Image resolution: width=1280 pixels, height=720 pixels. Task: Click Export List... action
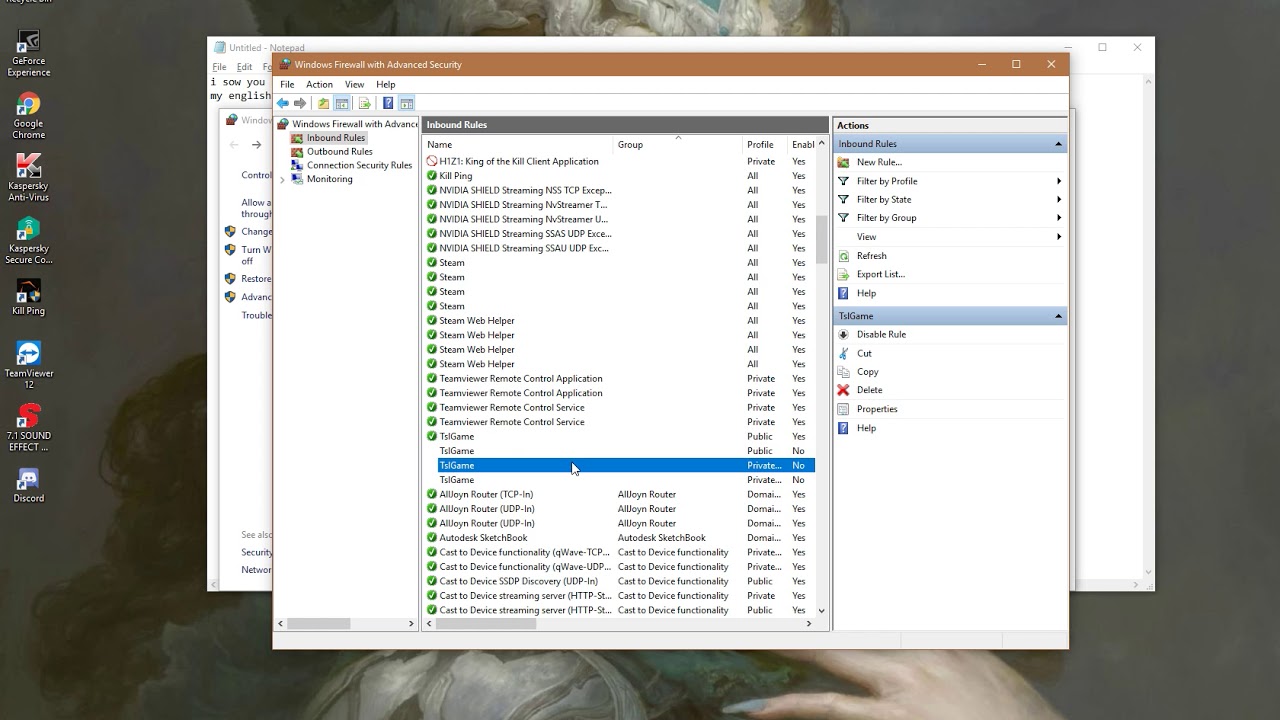point(880,274)
